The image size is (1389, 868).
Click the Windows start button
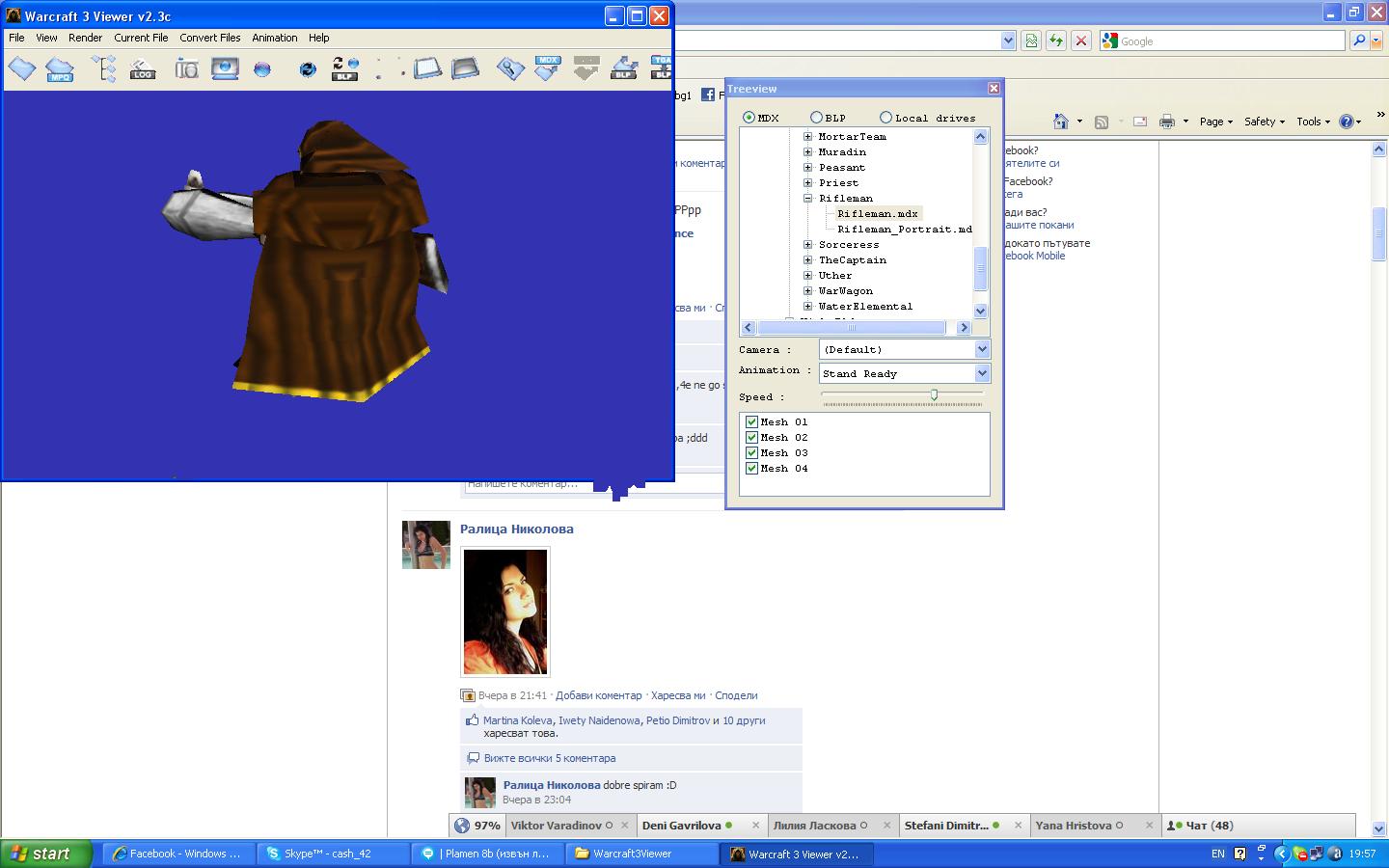coord(45,854)
